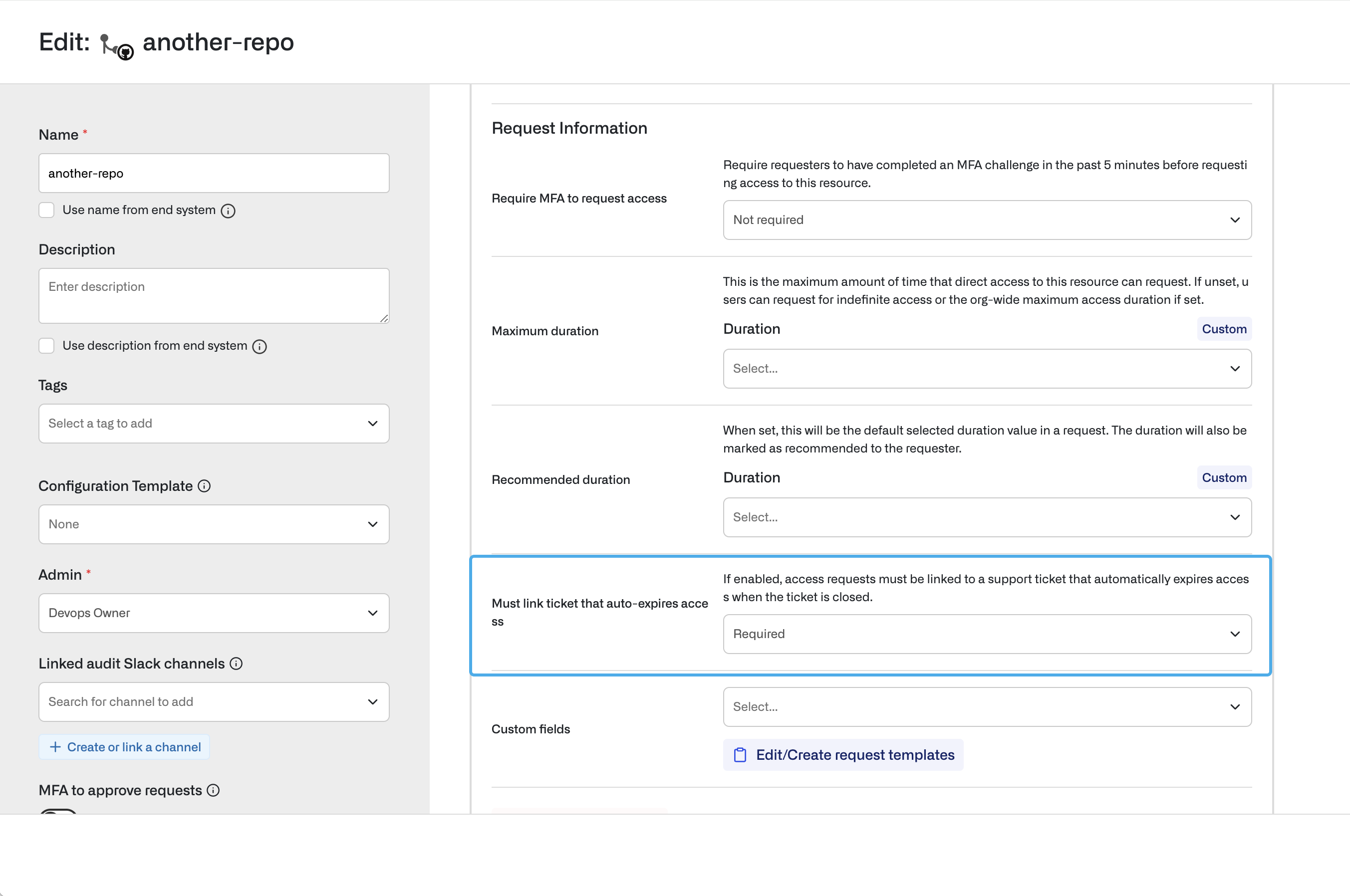
Task: Open the Select a tag to add dropdown
Action: pos(214,424)
